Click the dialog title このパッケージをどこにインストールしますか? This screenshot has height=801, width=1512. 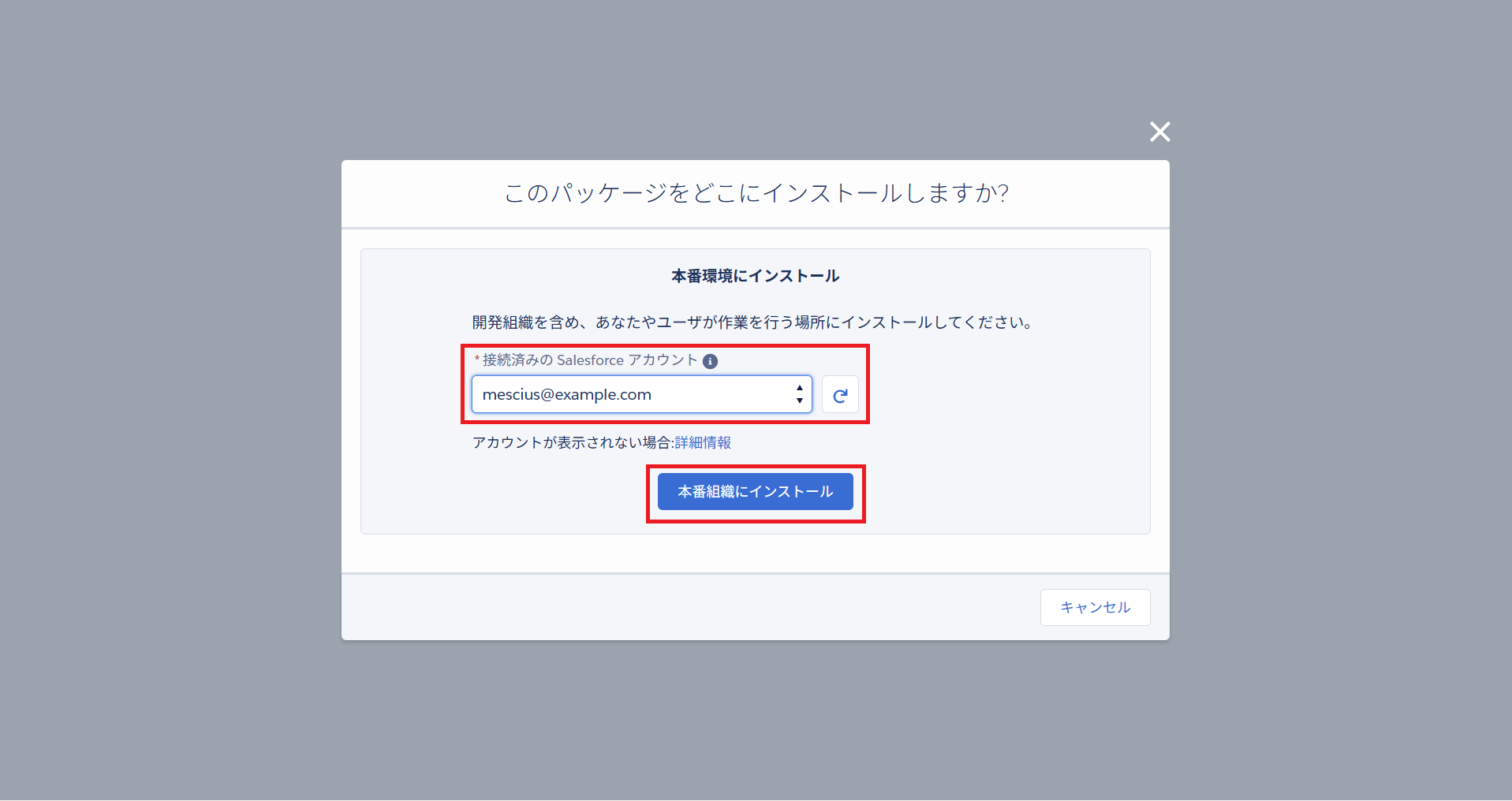point(756,193)
